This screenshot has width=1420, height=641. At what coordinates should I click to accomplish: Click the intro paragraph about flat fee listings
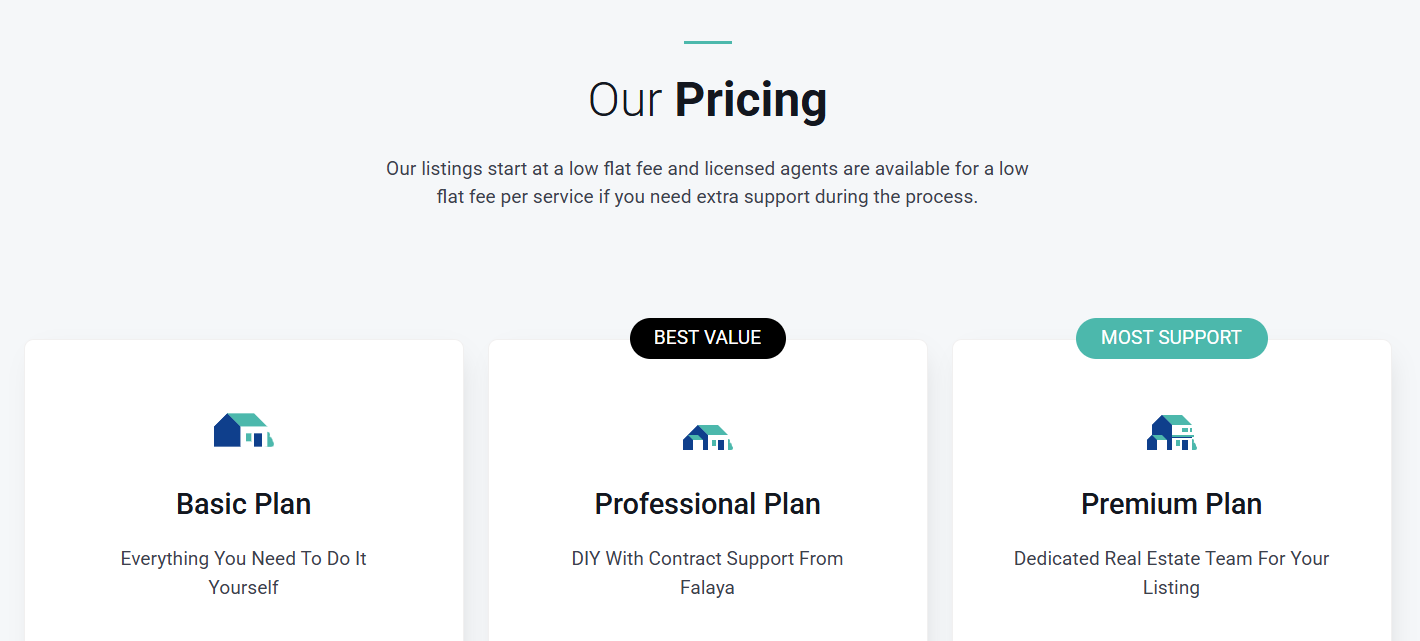707,169
